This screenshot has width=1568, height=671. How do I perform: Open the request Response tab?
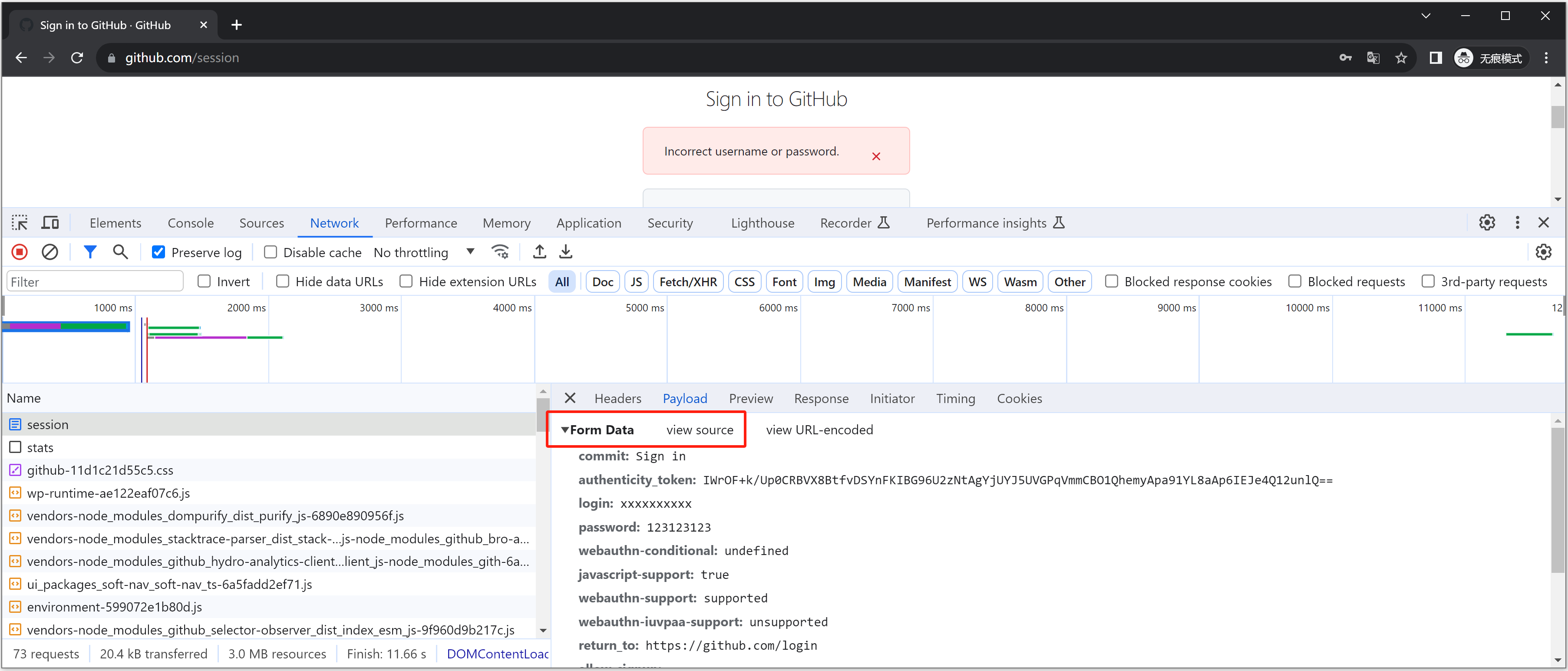(x=821, y=398)
